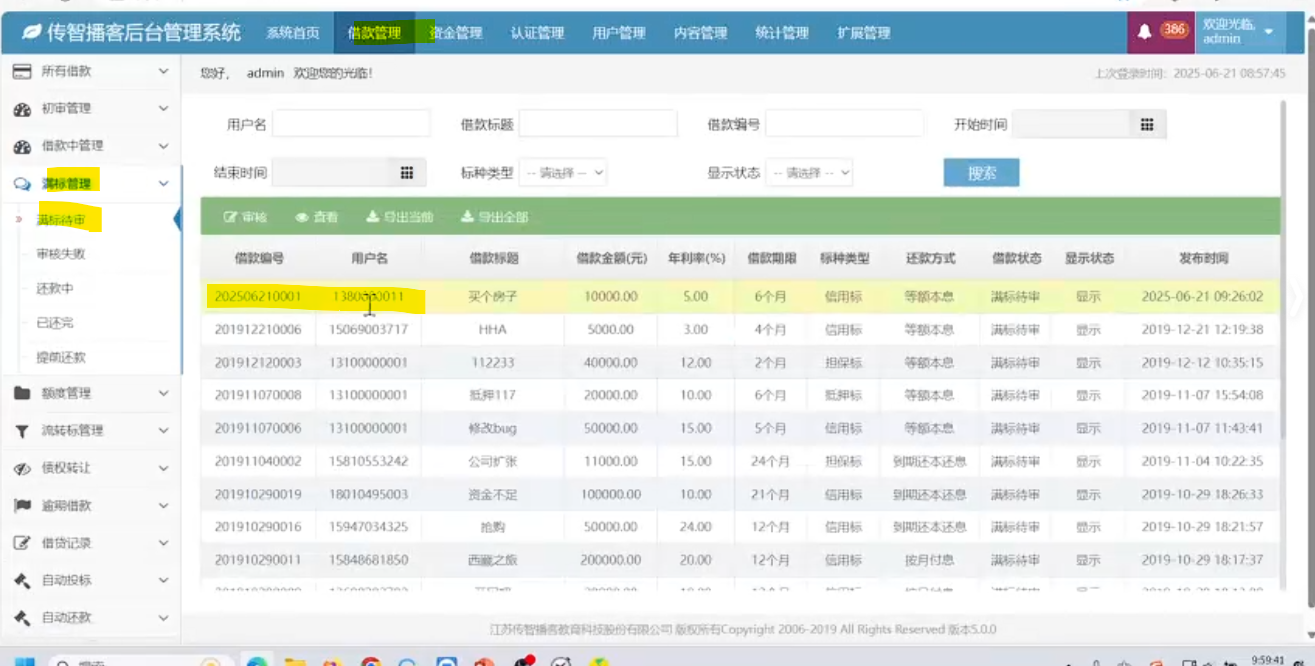
Task: Expand the 额度管理 chevron
Action: (164, 393)
